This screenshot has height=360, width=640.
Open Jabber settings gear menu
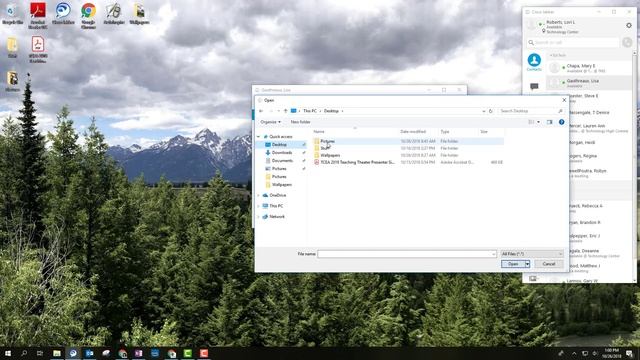629,26
